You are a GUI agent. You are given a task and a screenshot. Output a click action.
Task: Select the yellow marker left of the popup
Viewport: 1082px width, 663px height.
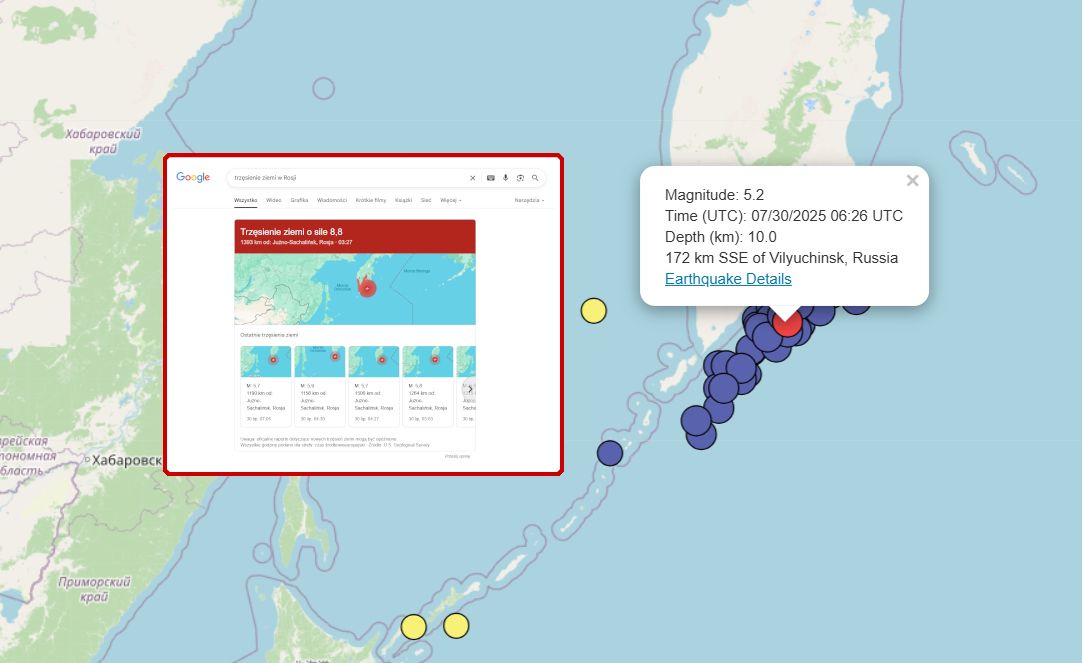pyautogui.click(x=594, y=311)
